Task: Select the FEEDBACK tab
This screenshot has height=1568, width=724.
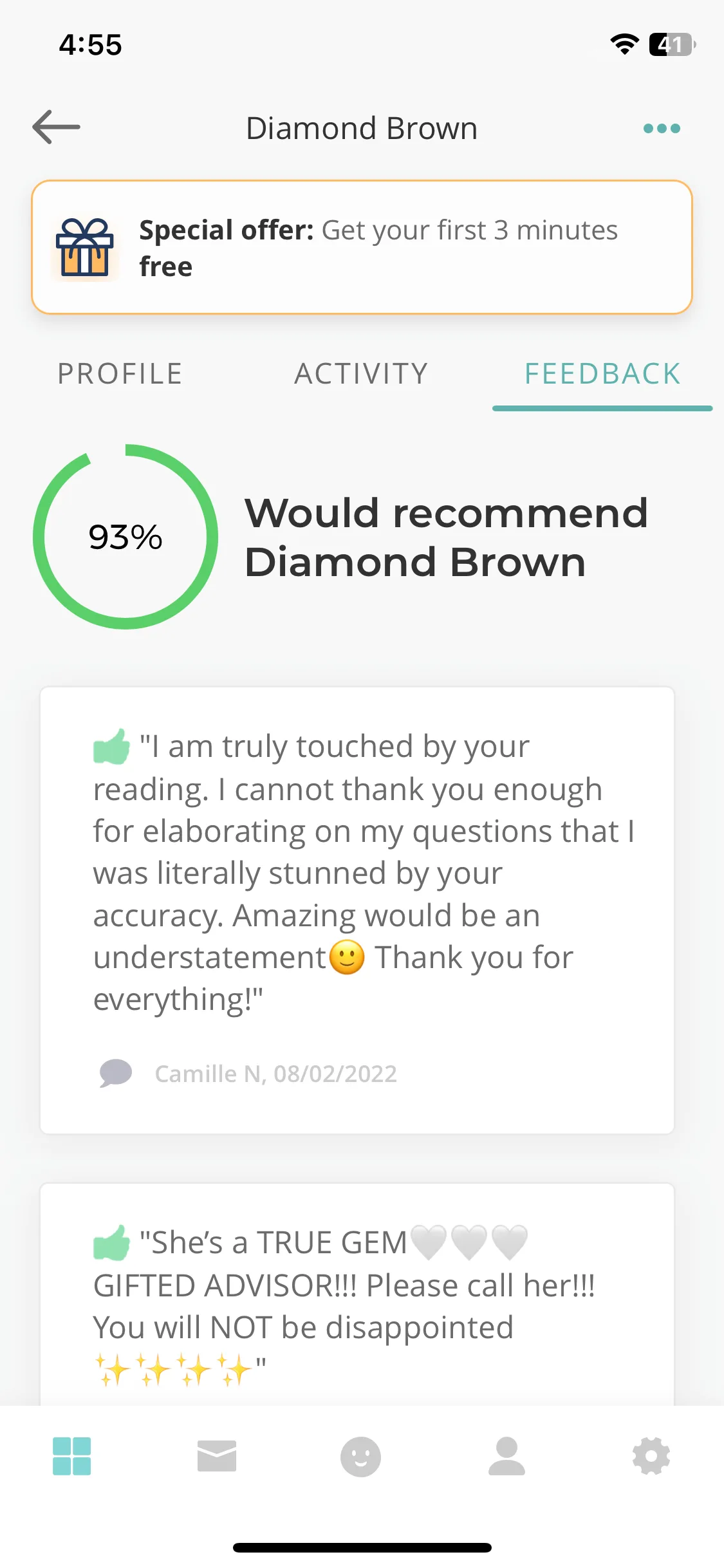Action: pos(602,374)
